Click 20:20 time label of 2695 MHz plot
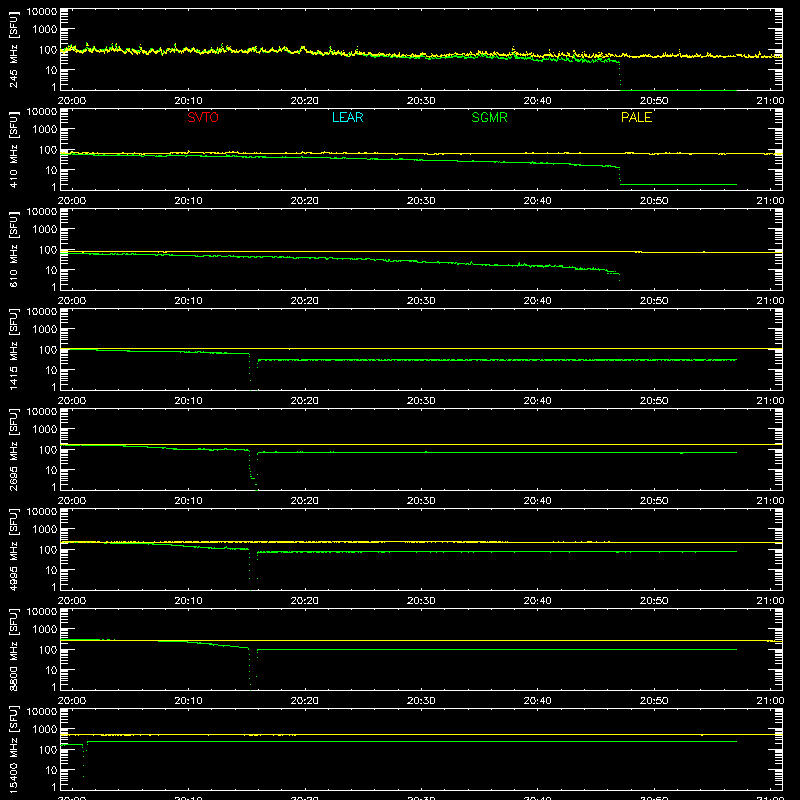Viewport: 800px width, 800px height. [x=305, y=501]
